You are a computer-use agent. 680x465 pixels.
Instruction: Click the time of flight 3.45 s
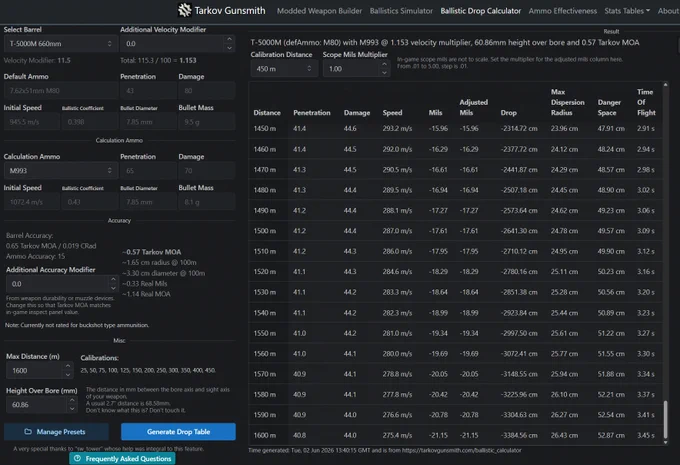pos(646,436)
